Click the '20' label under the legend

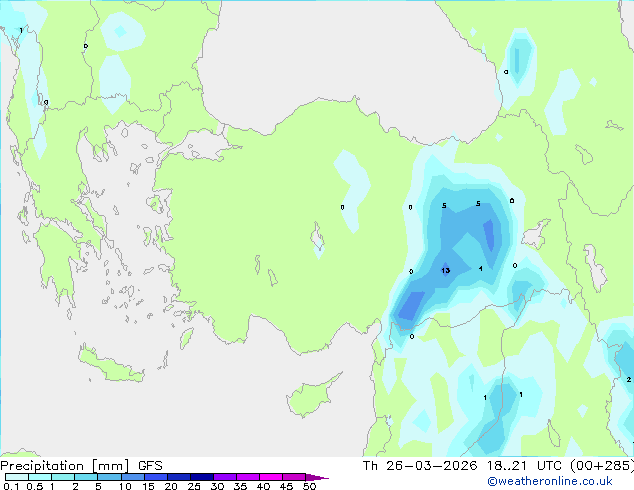click(171, 486)
